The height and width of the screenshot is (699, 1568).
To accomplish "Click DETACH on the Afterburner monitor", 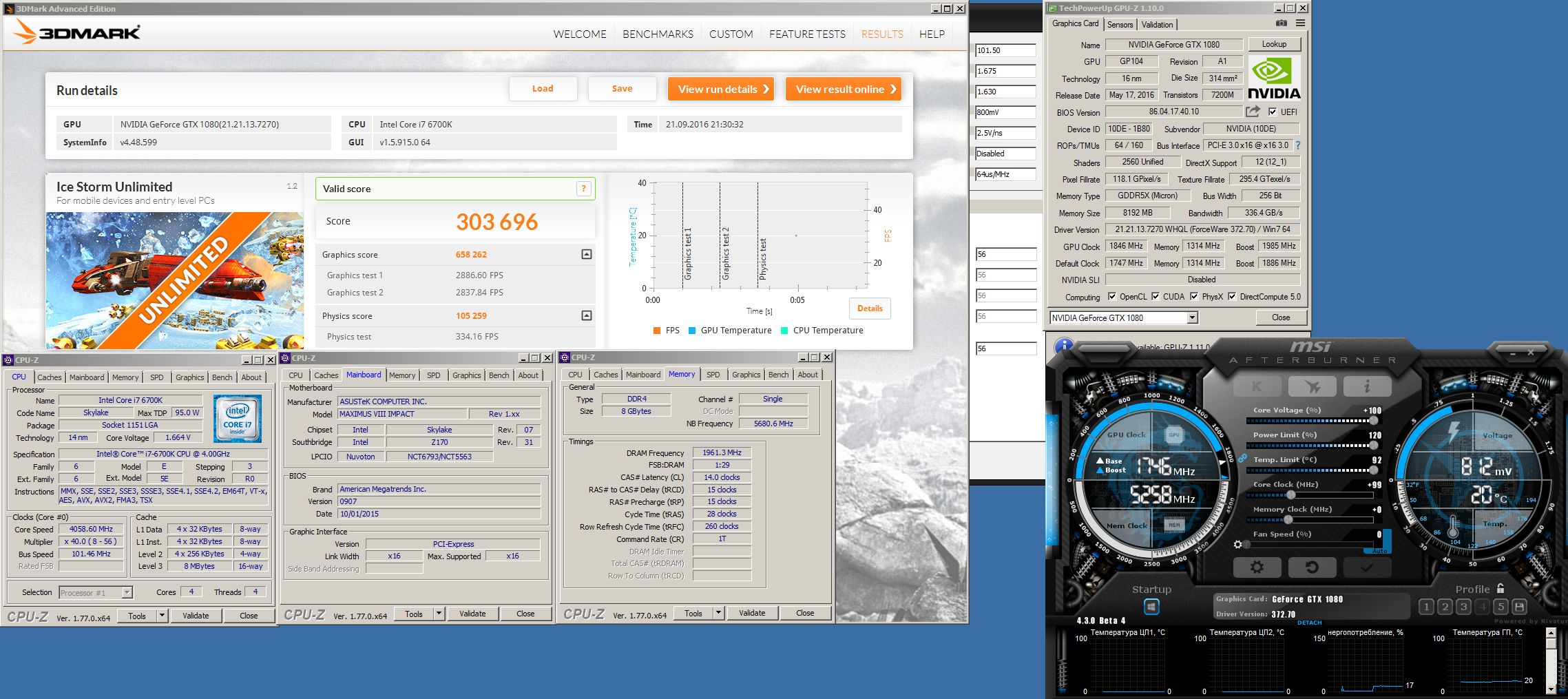I will (1309, 623).
